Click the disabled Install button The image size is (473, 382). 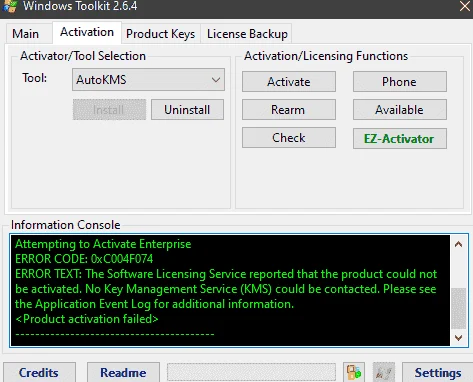pyautogui.click(x=109, y=109)
